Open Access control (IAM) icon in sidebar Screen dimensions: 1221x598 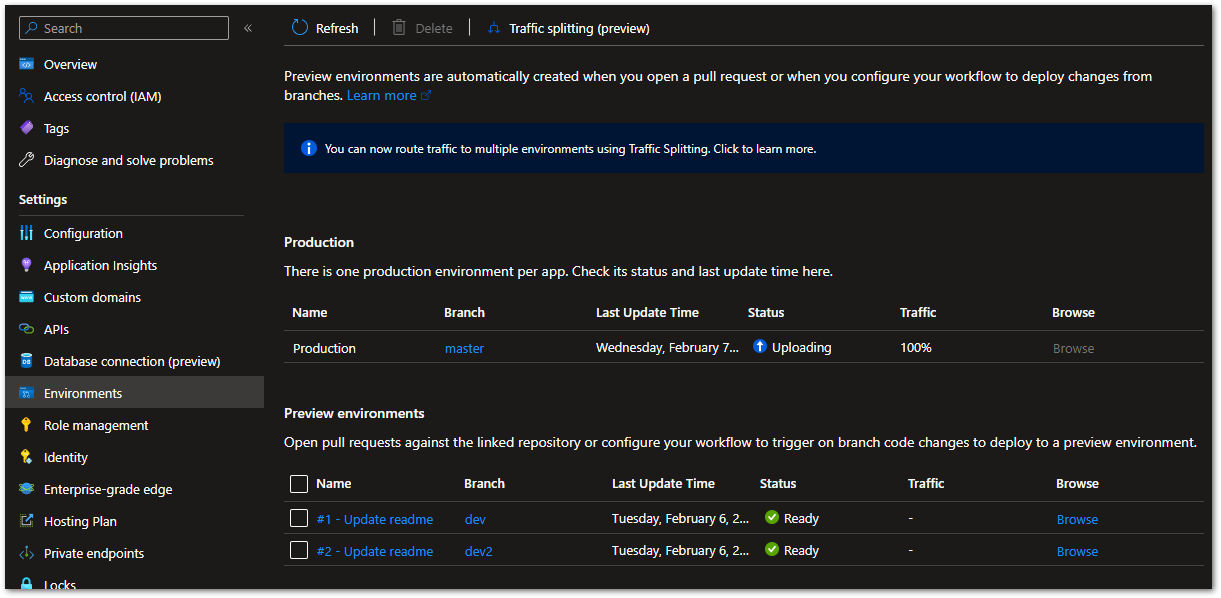tap(27, 96)
